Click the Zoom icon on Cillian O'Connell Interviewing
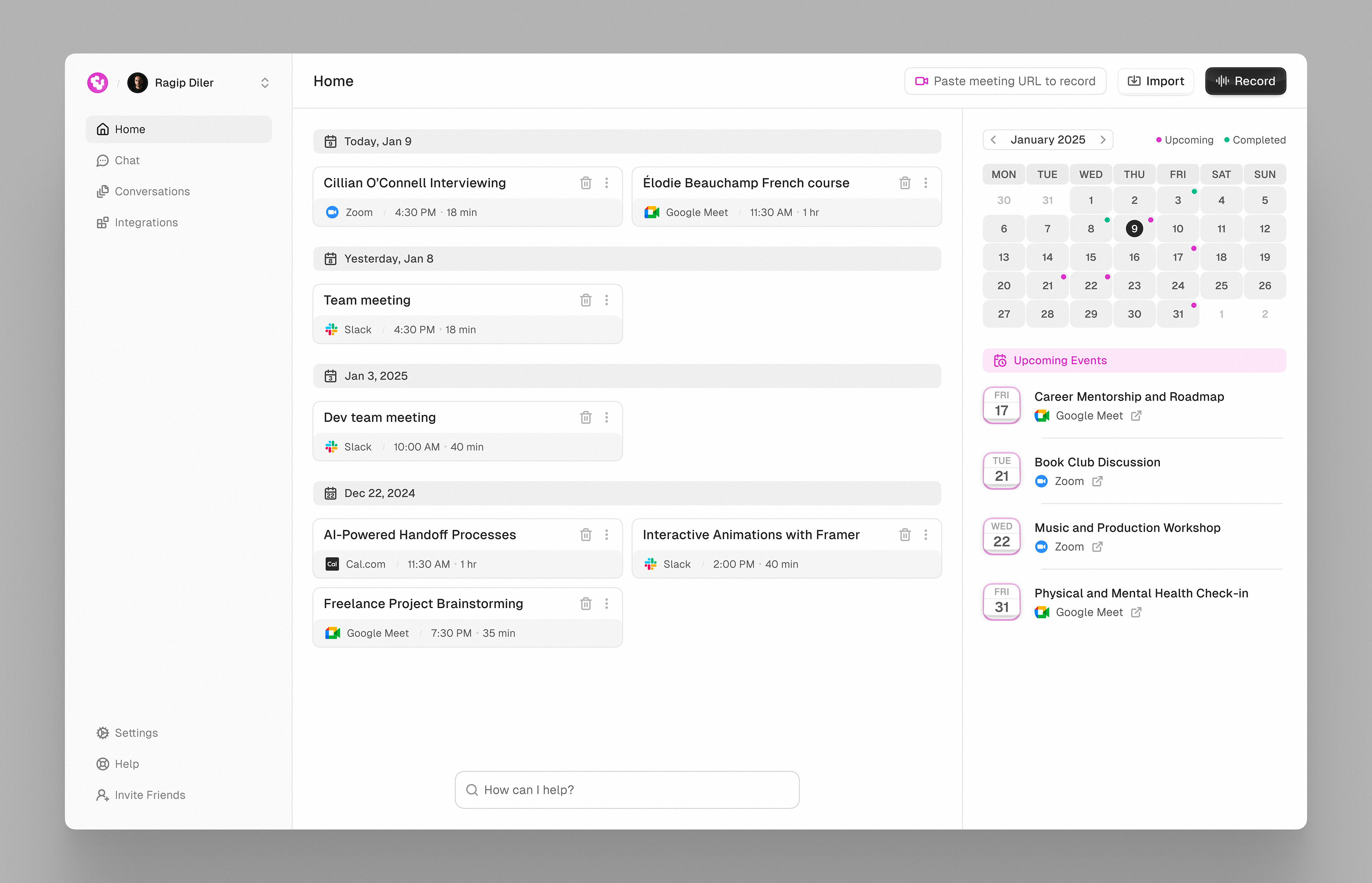The width and height of the screenshot is (1372, 883). click(332, 212)
